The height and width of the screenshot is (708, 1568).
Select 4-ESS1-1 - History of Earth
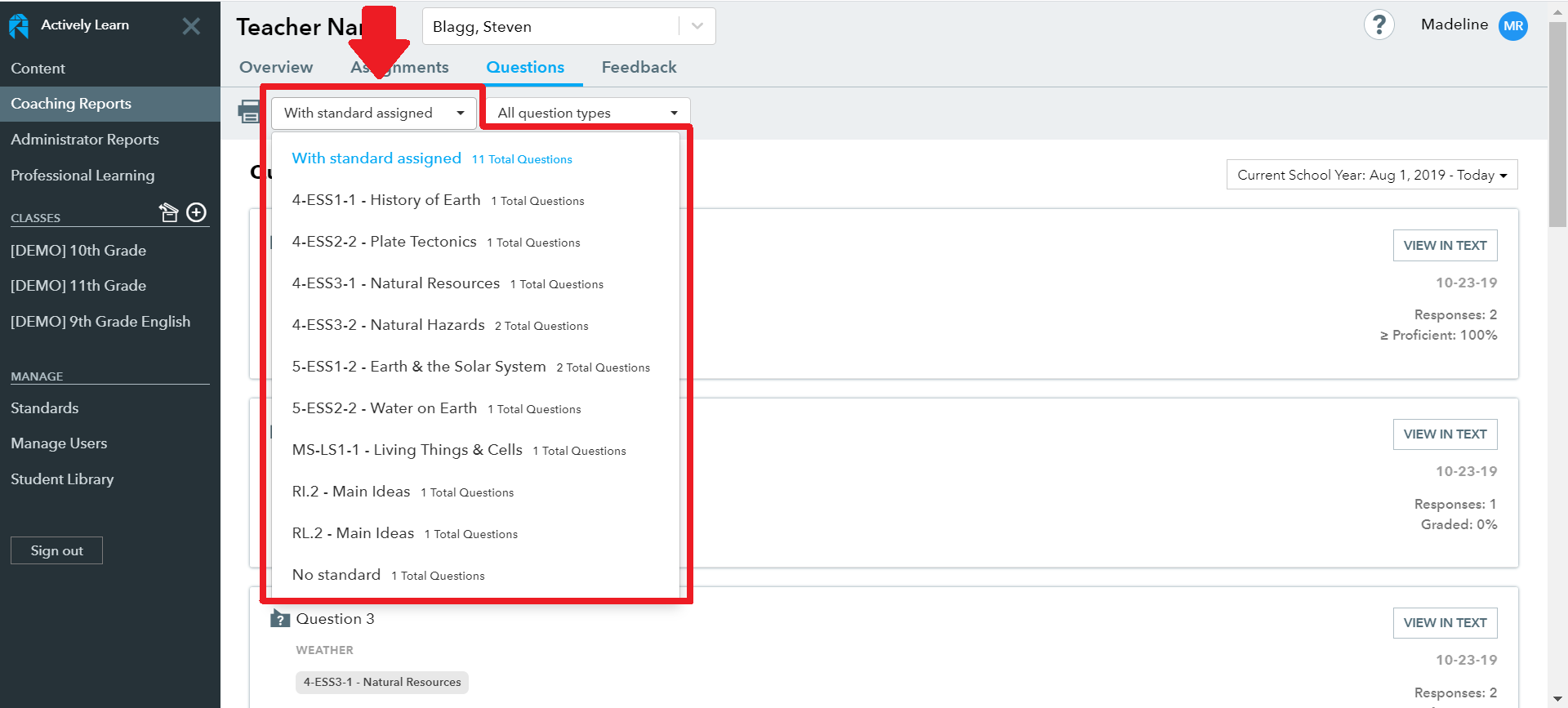(475, 200)
